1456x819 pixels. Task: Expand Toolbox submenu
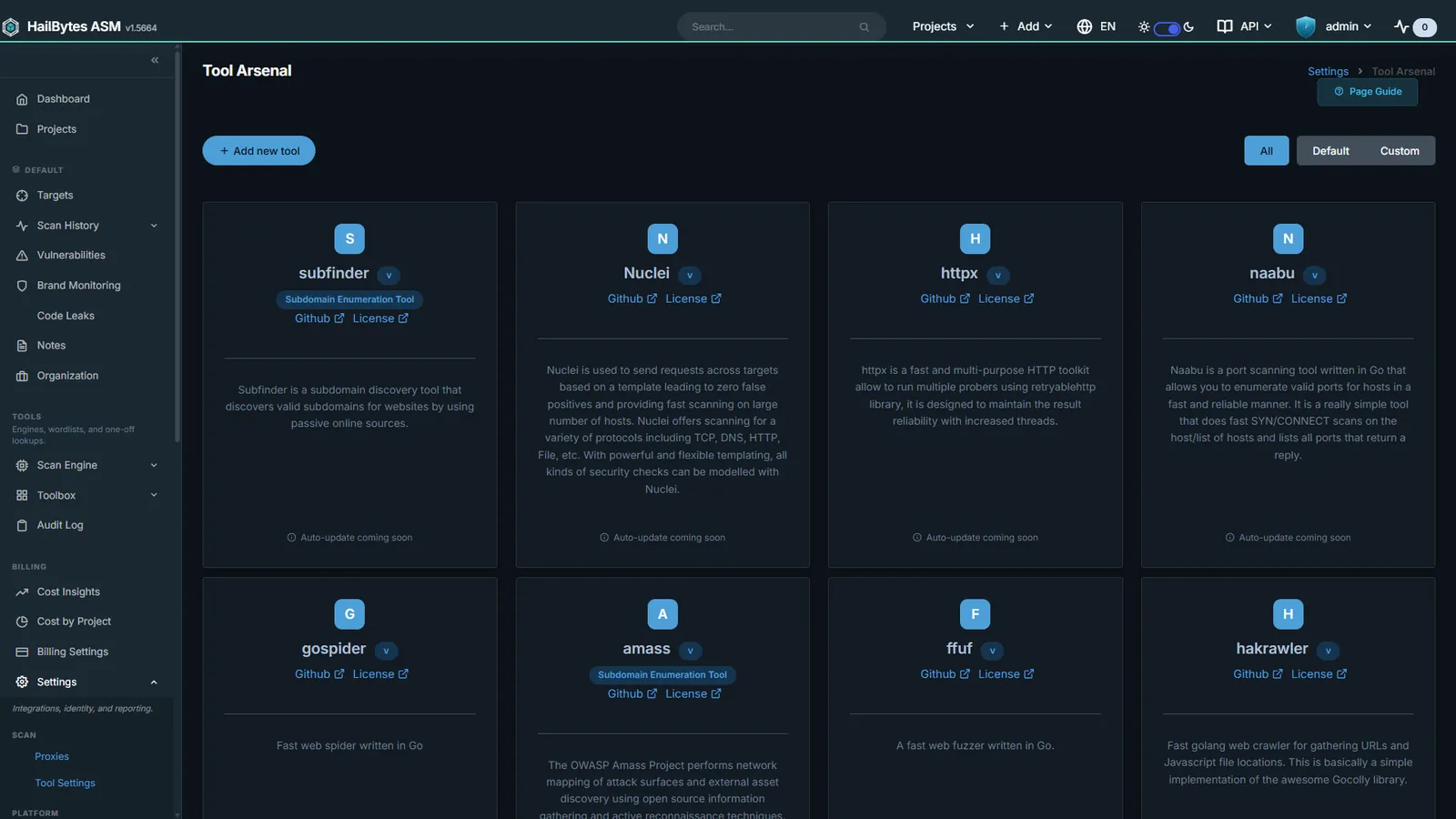[x=154, y=495]
